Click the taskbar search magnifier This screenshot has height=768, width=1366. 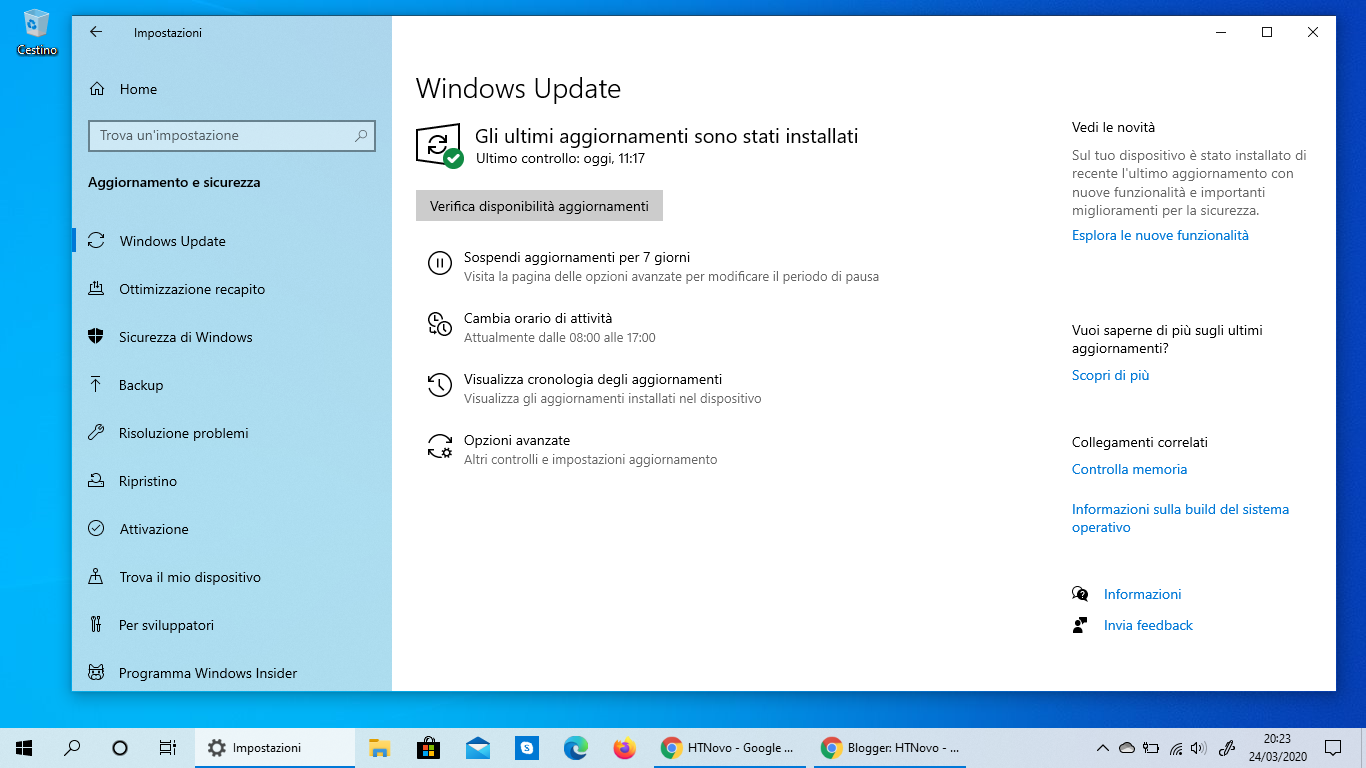[x=72, y=748]
